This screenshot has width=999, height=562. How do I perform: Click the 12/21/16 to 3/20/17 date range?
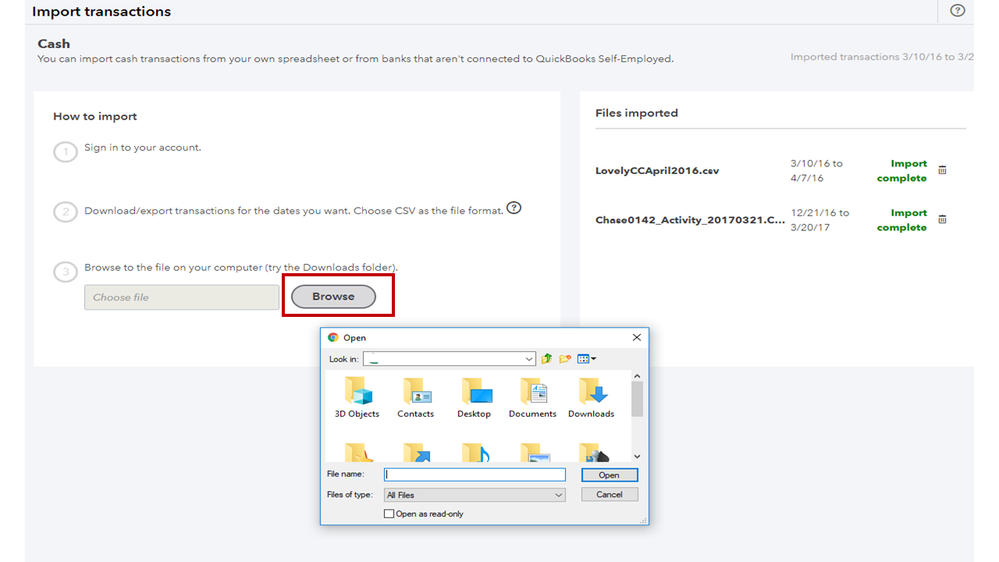(819, 220)
